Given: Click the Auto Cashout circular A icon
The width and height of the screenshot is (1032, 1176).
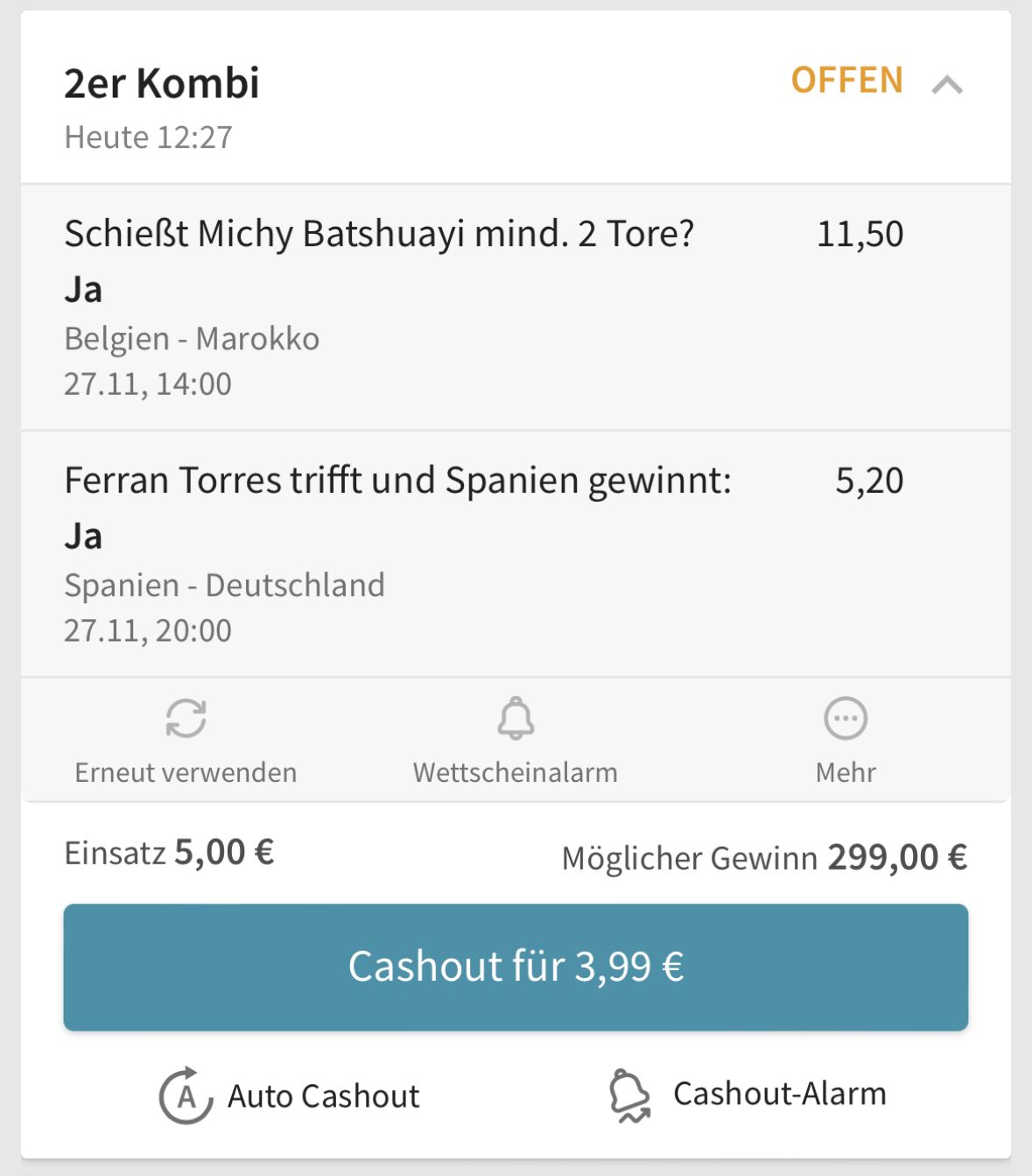Looking at the screenshot, I should click(186, 1095).
